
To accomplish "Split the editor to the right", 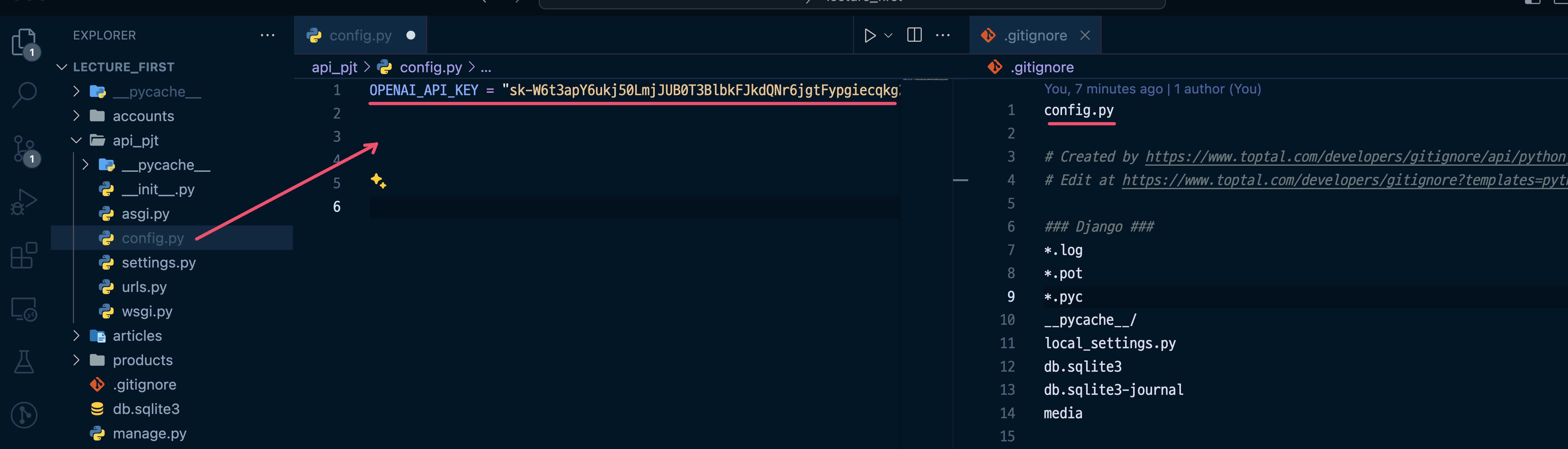I will tap(914, 35).
